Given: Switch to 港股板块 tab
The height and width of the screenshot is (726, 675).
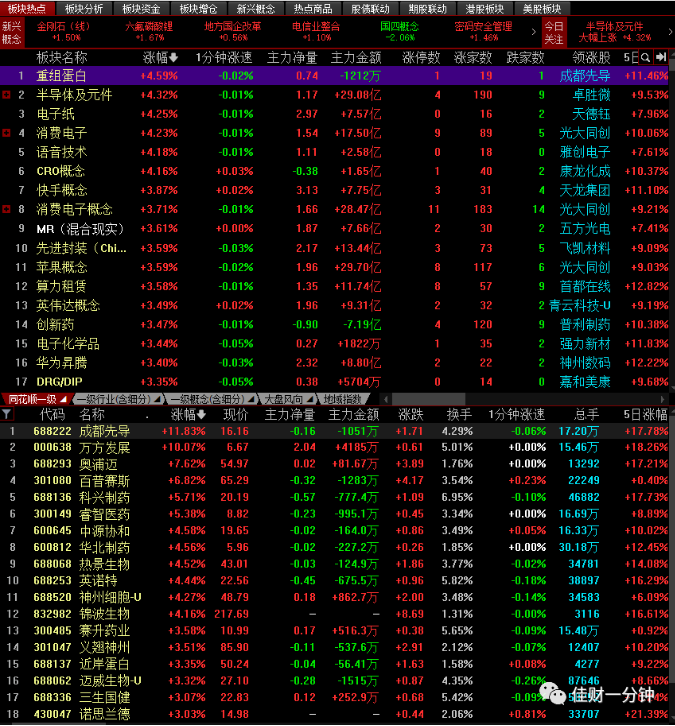Looking at the screenshot, I should pyautogui.click(x=485, y=8).
